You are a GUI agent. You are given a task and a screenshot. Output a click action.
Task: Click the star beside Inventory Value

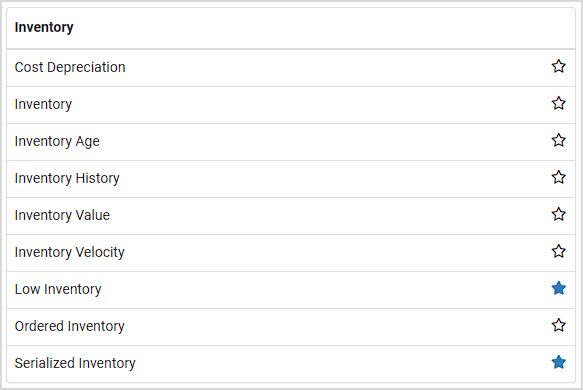(558, 215)
